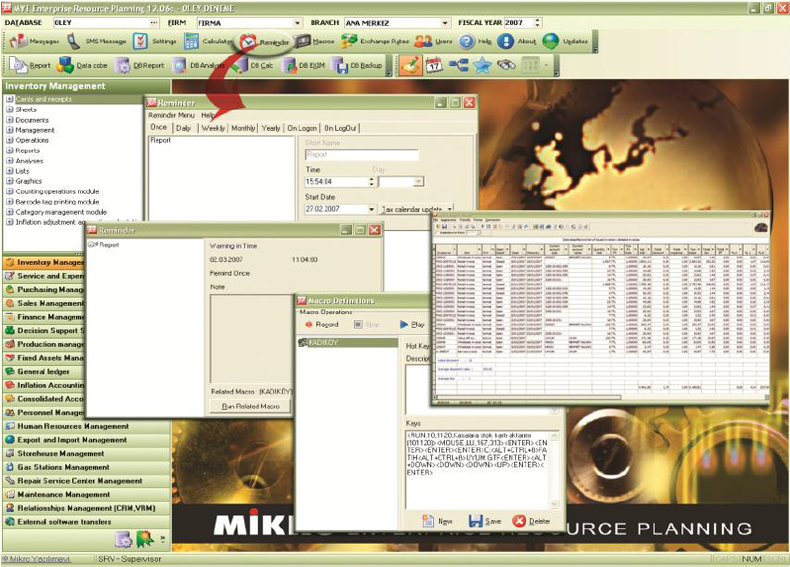Click the Mikro Yazılımevi status bar link
The image size is (790, 567).
(x=38, y=559)
